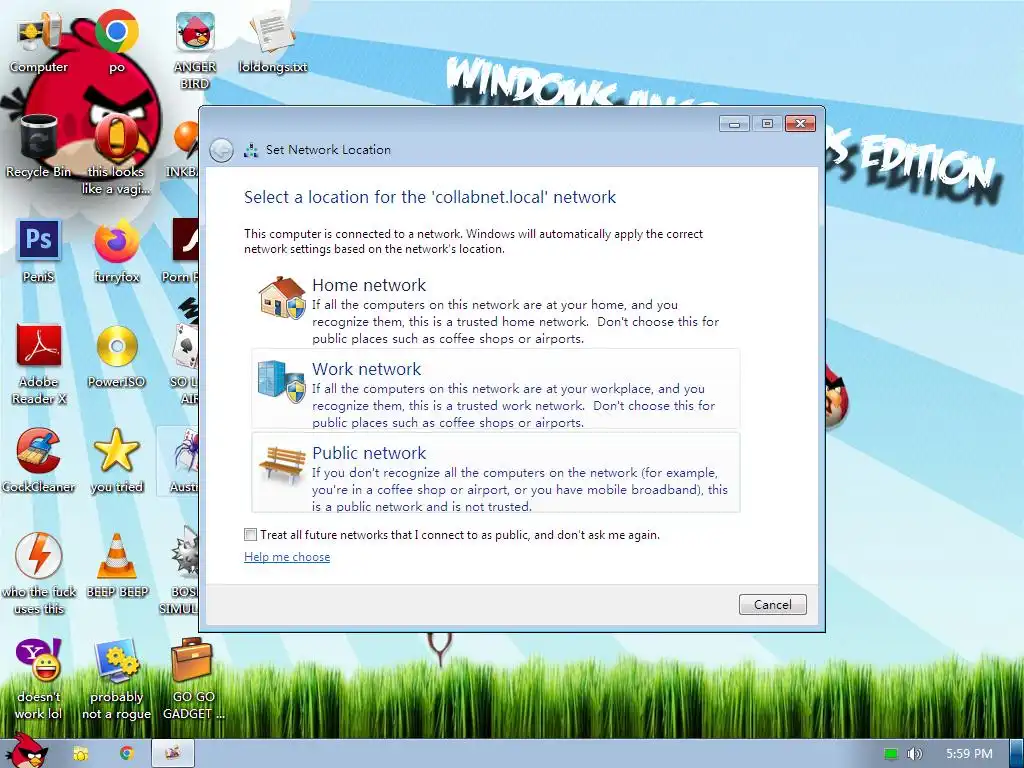Open the loldongs.txt file icon
1024x768 pixels.
(x=273, y=40)
